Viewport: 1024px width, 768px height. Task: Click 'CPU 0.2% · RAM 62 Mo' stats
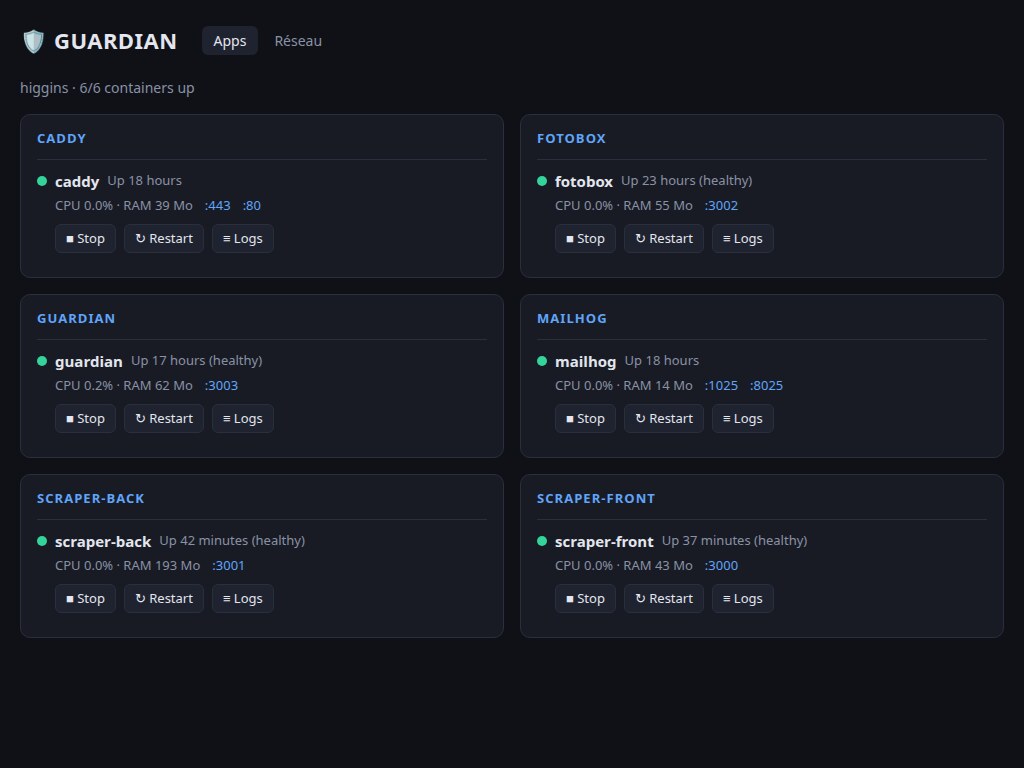[x=124, y=385]
